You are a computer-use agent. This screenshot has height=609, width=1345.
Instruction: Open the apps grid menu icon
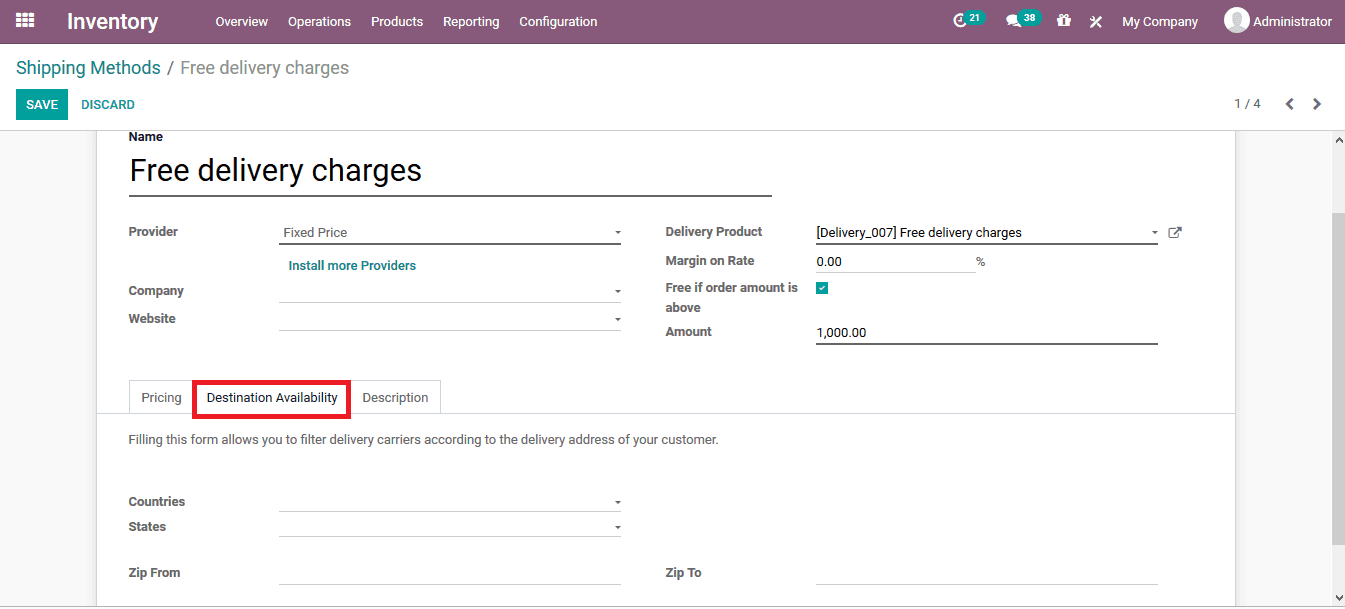(25, 20)
